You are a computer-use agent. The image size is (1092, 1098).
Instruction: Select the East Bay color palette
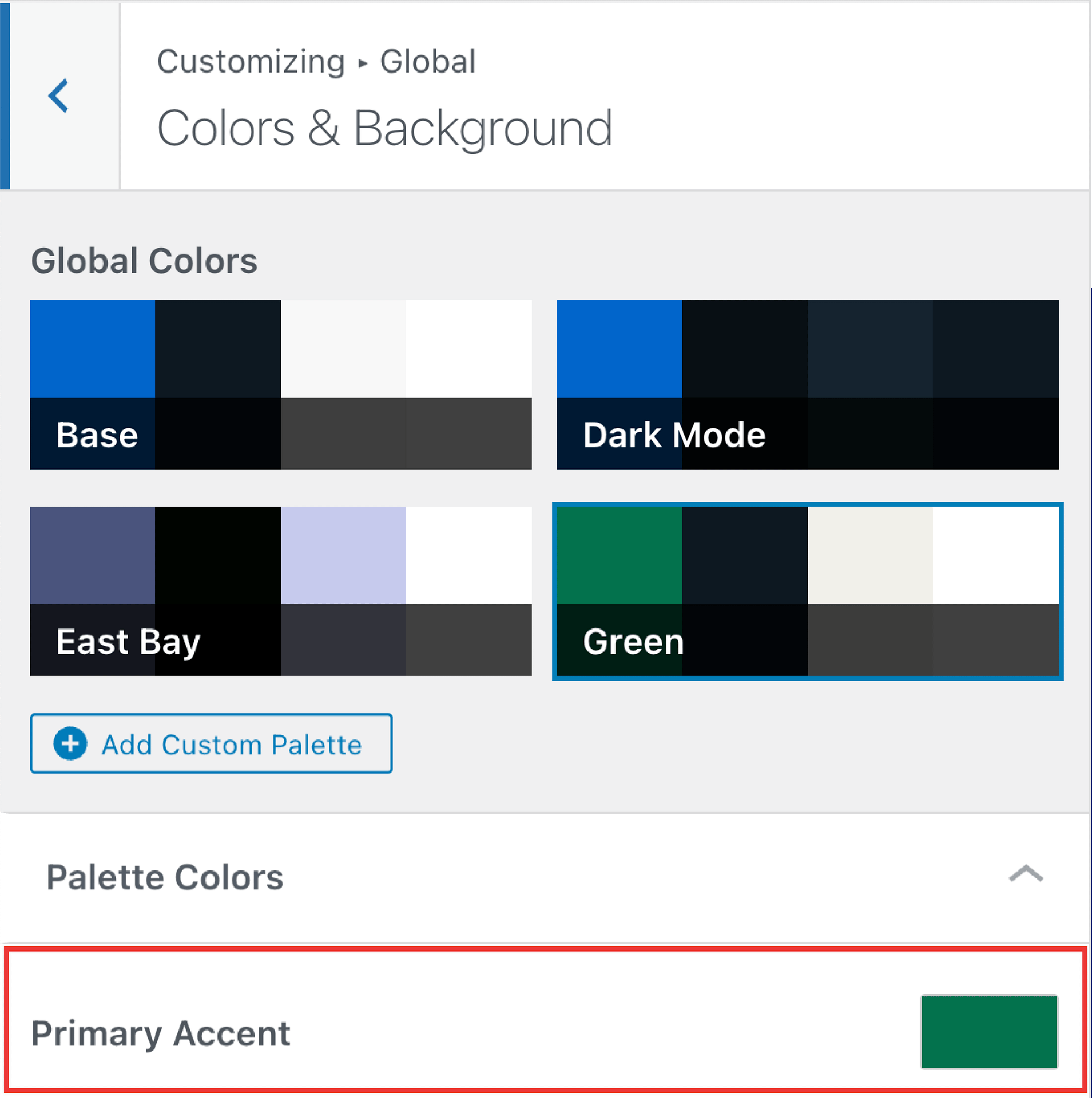281,591
